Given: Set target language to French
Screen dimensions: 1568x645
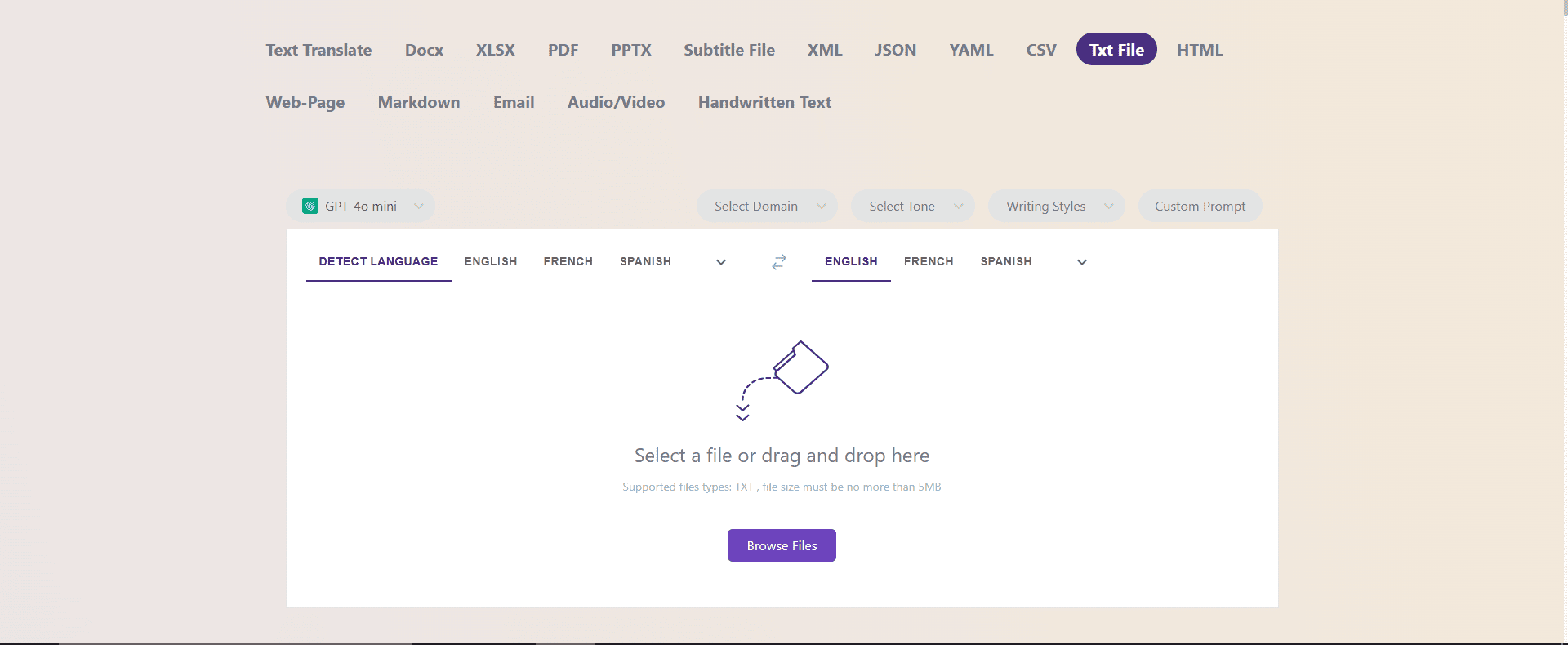Looking at the screenshot, I should pos(929,261).
